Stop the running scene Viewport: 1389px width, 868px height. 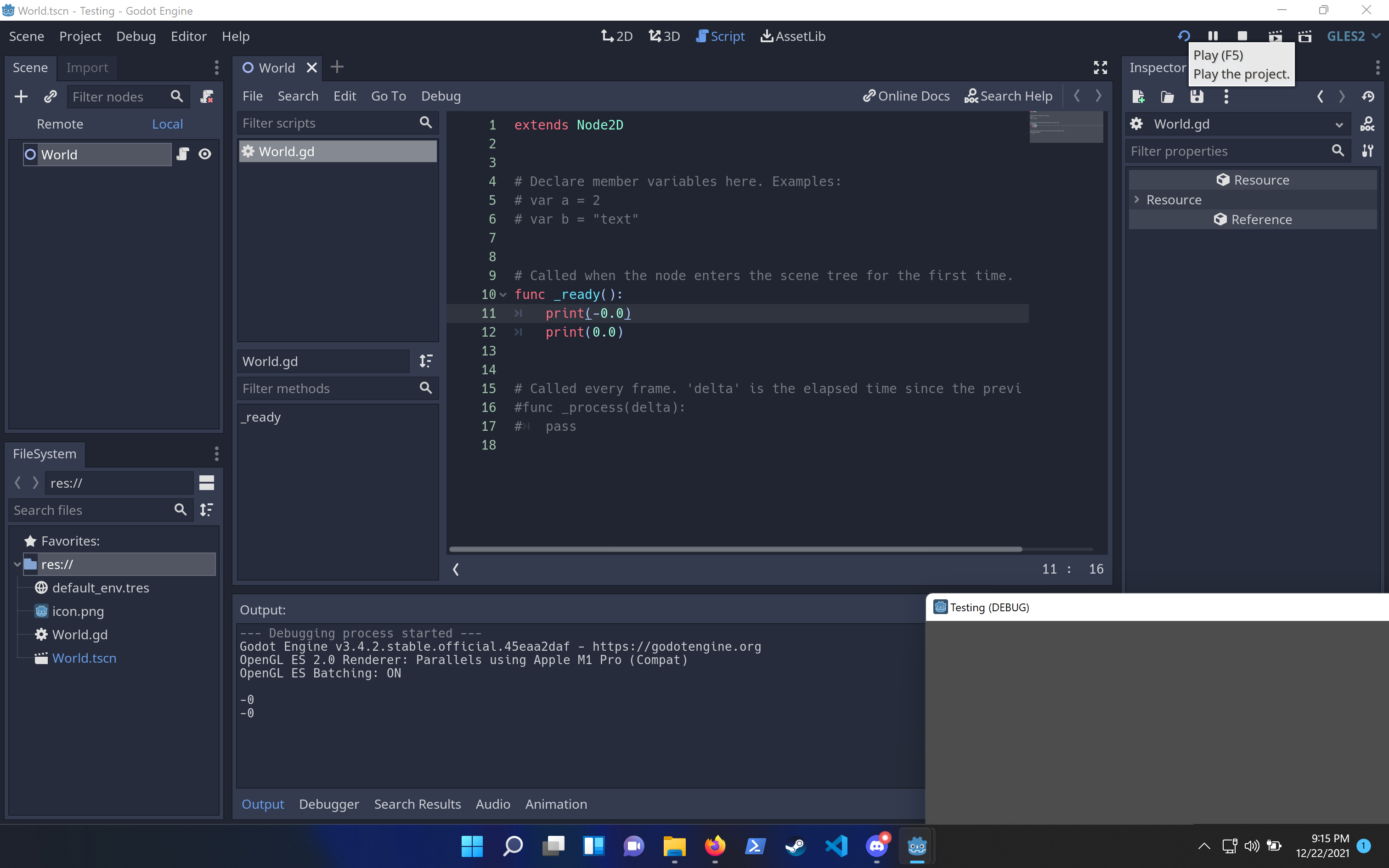1242,36
